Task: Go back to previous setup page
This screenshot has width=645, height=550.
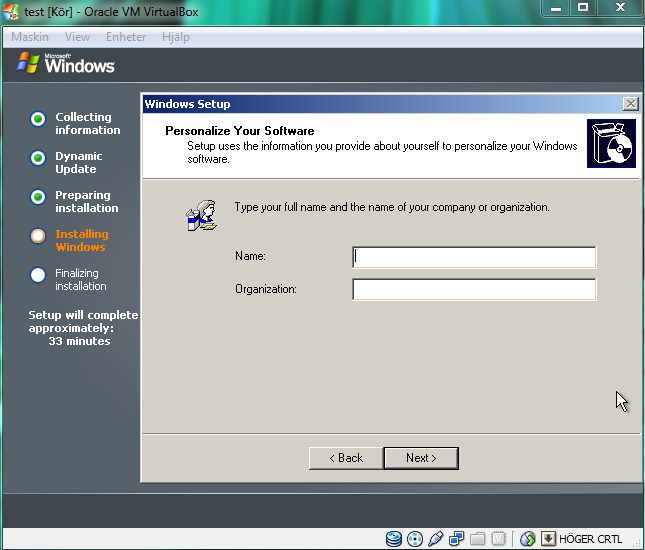Action: pyautogui.click(x=346, y=458)
